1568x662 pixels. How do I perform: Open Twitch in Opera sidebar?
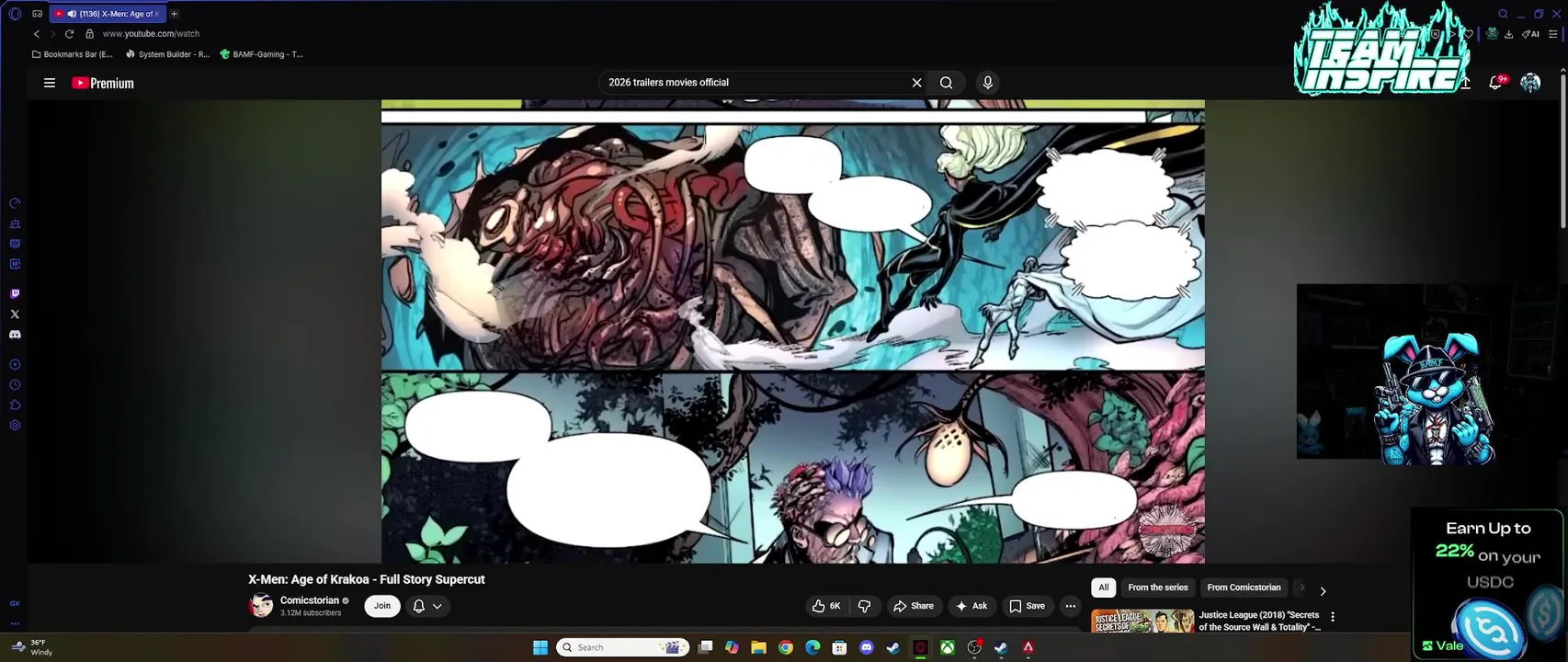15,294
